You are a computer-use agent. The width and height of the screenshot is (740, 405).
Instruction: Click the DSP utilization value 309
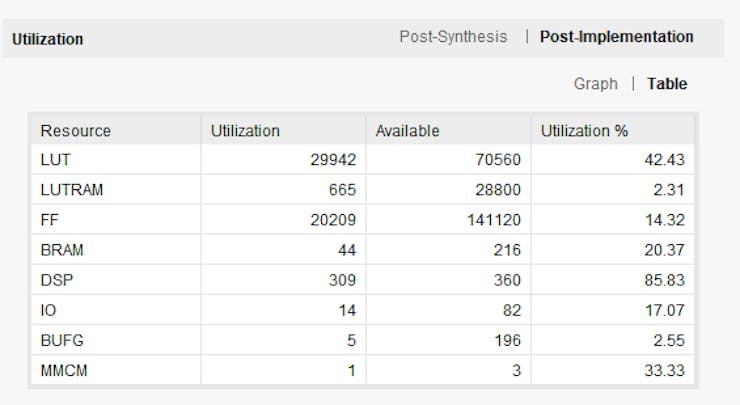coord(342,280)
